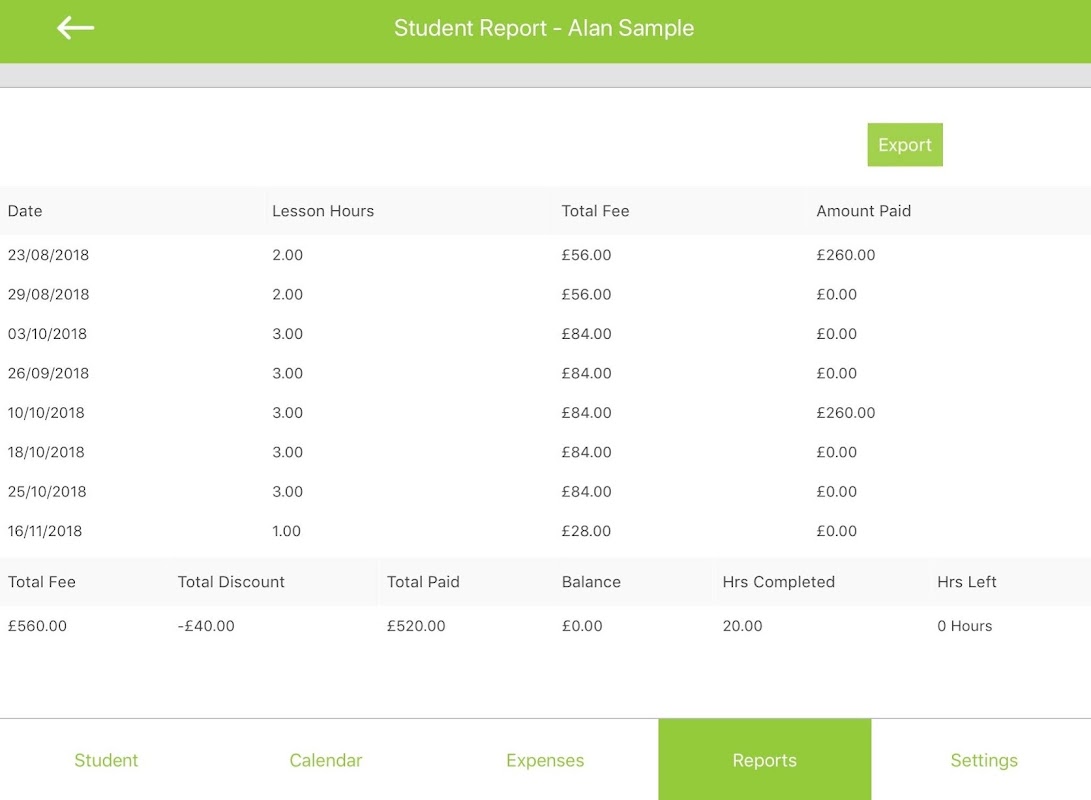Select the Reports tab
The height and width of the screenshot is (800, 1091).
pos(765,760)
